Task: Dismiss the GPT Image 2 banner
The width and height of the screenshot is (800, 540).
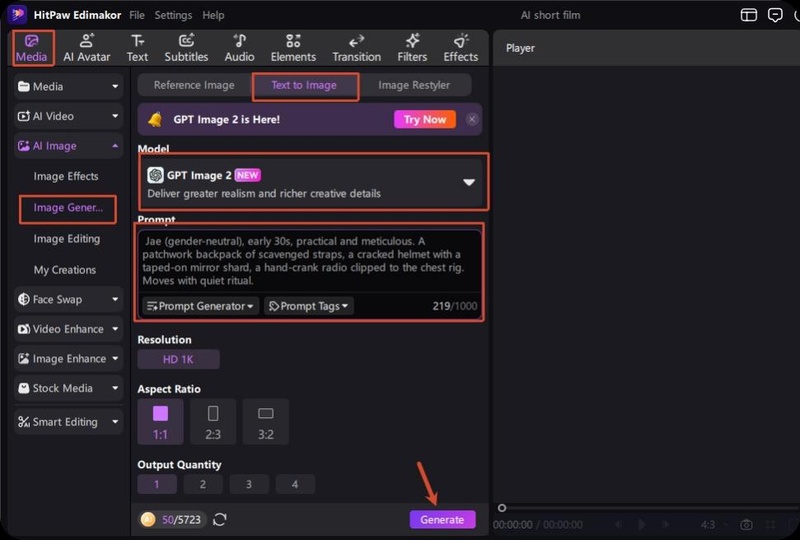Action: pos(472,119)
